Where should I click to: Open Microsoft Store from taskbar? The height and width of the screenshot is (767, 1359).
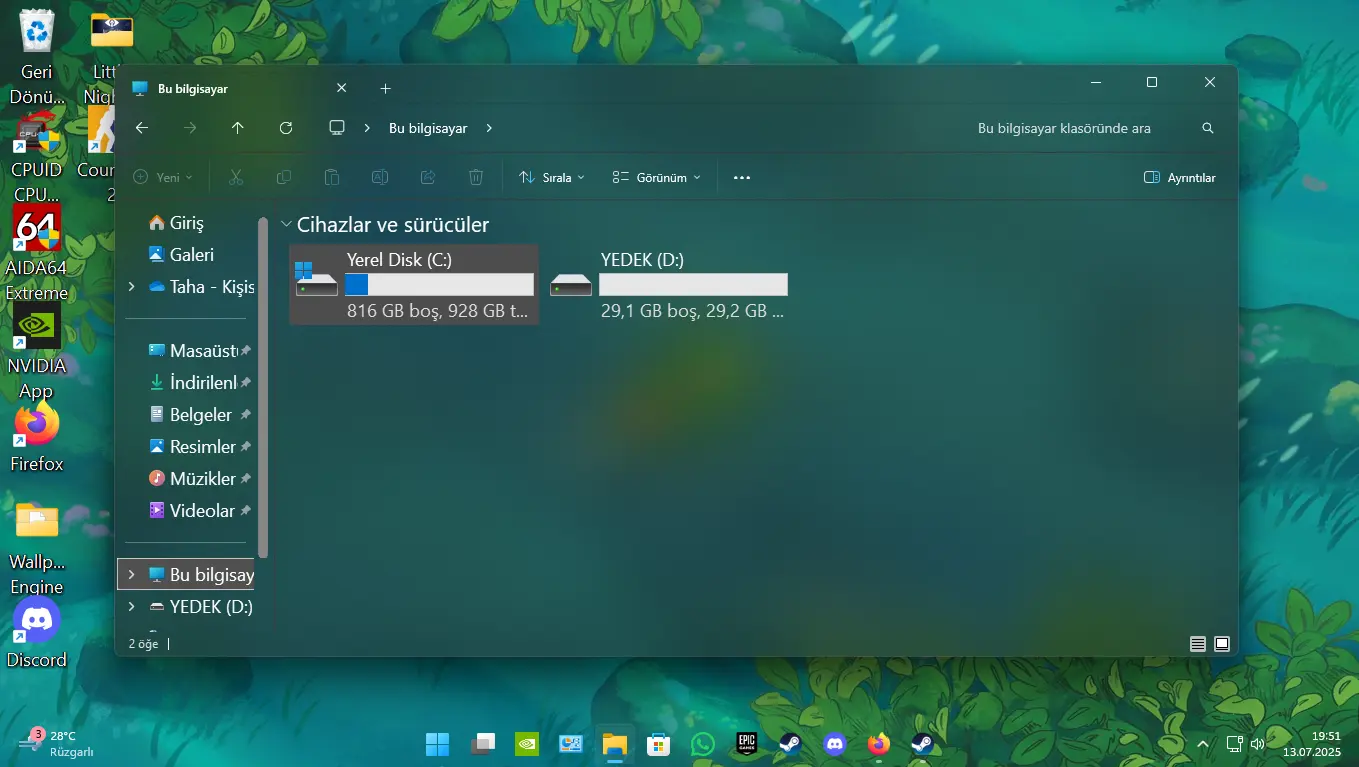[x=658, y=744]
